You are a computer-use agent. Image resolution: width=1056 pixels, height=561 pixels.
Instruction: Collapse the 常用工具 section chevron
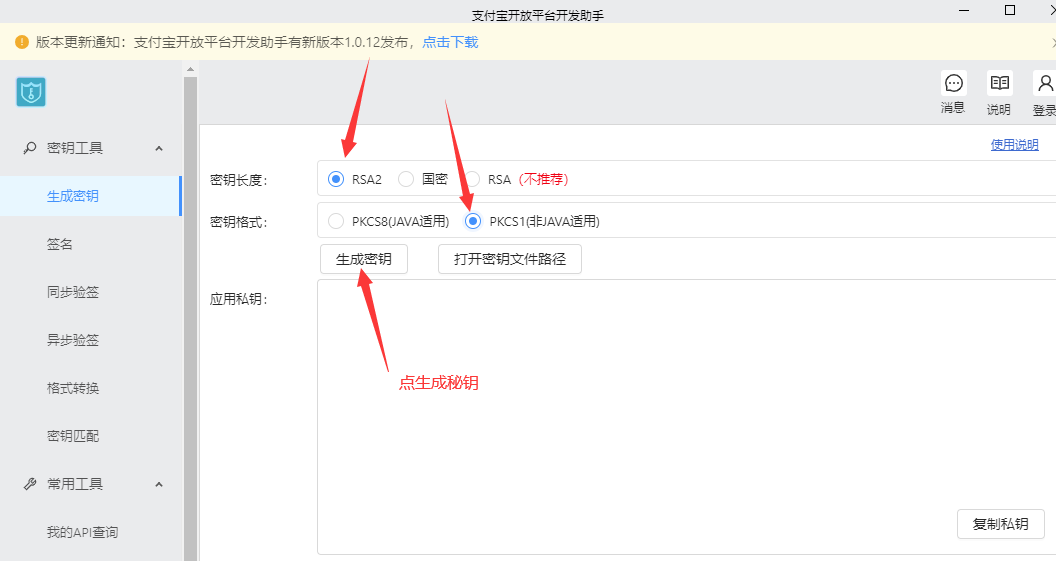coord(159,484)
